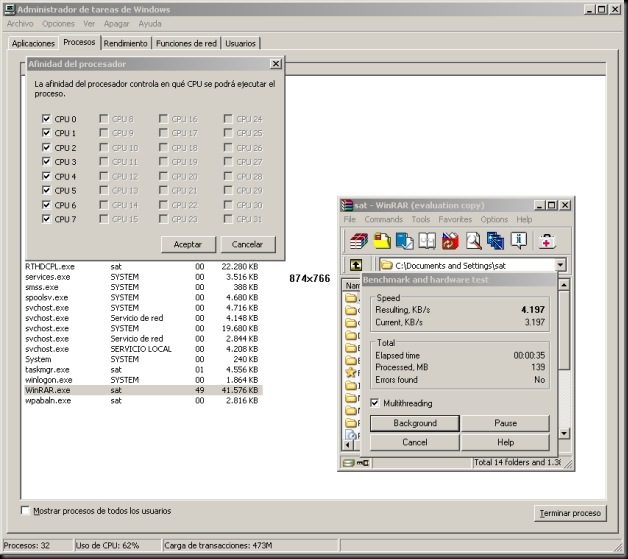Screen dimensions: 628x559
Task: Switch to the Rendimiento tab
Action: (x=126, y=44)
